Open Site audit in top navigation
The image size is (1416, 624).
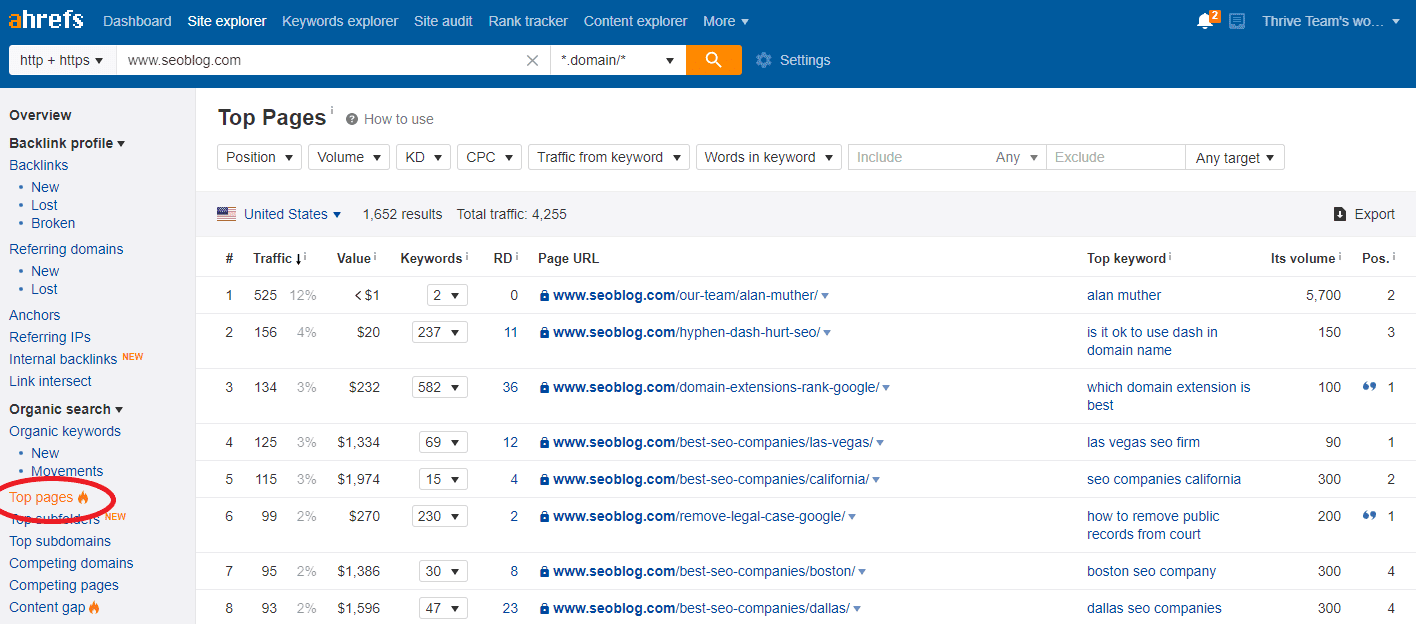click(443, 21)
